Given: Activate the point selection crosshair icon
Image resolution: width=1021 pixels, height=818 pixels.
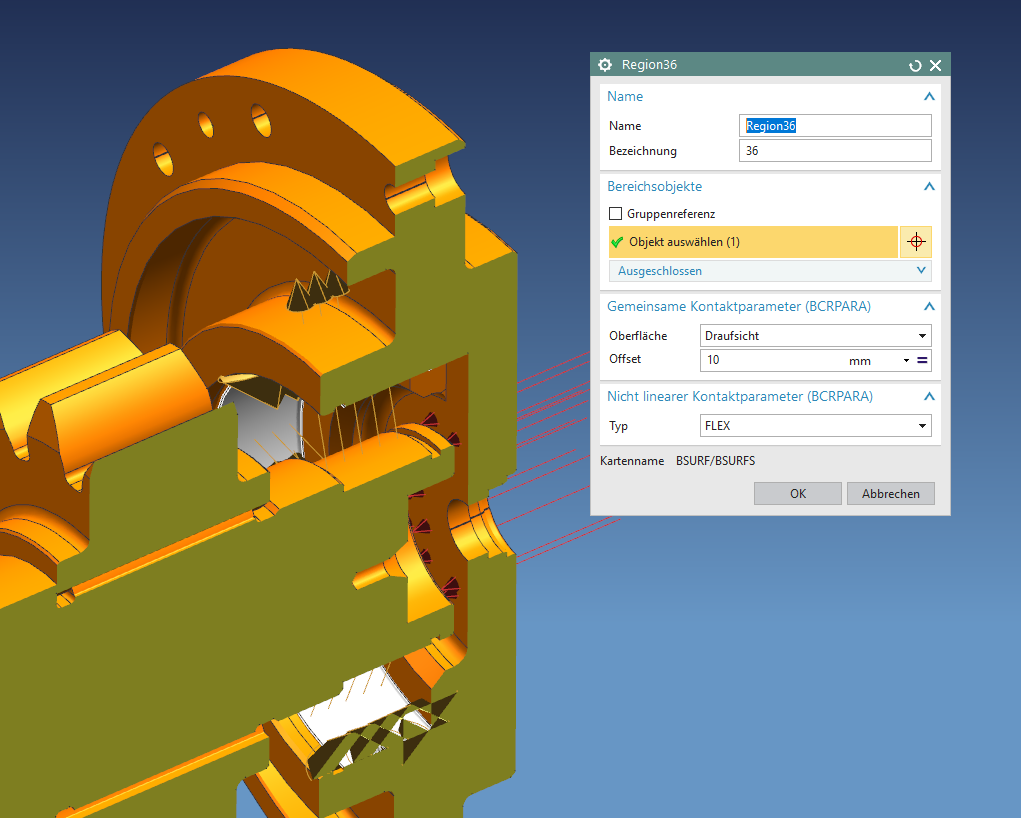Looking at the screenshot, I should coord(915,241).
